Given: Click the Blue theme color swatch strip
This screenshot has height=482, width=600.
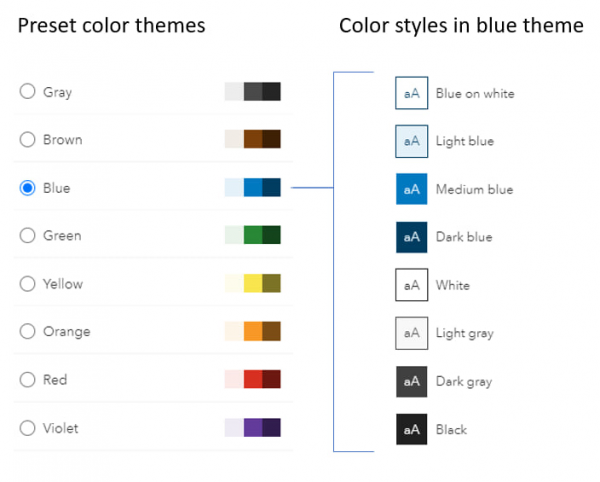Looking at the screenshot, I should point(253,187).
